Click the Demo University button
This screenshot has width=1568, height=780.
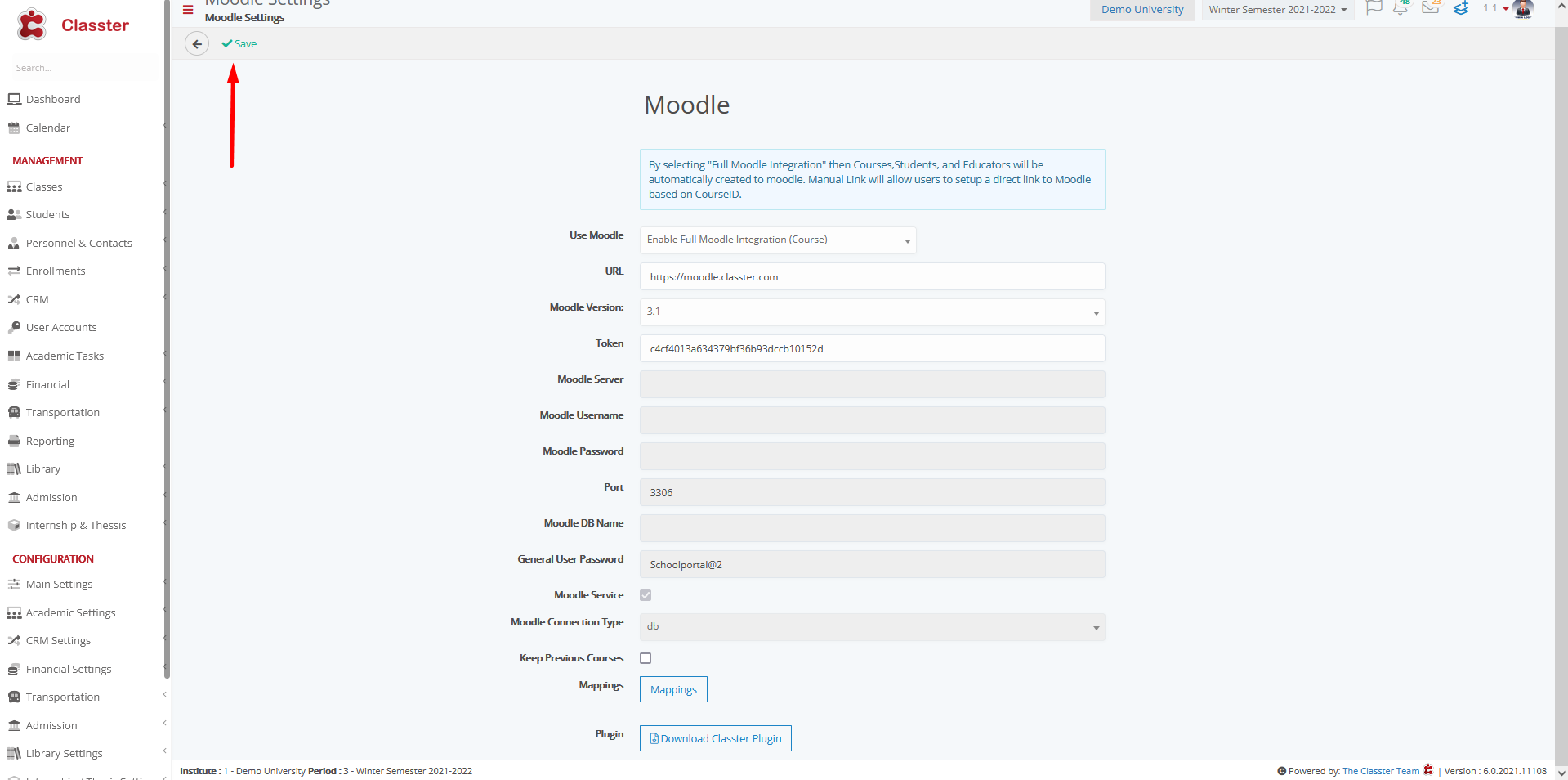(1142, 10)
